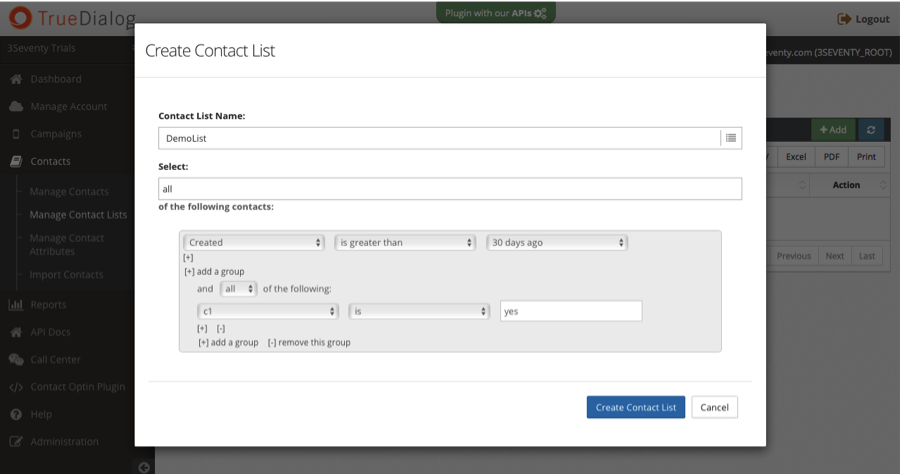
Task: Open the 'is' operator dropdown
Action: (x=419, y=312)
